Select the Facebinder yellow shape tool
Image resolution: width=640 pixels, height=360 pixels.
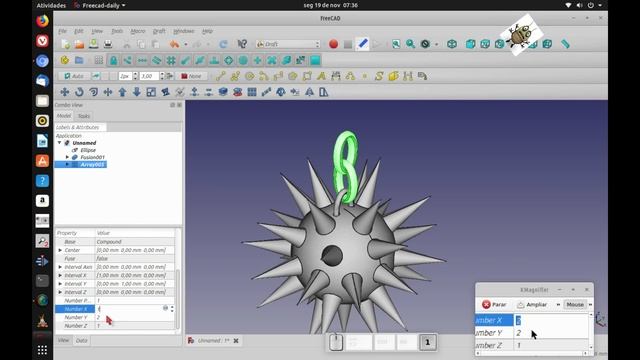393,76
